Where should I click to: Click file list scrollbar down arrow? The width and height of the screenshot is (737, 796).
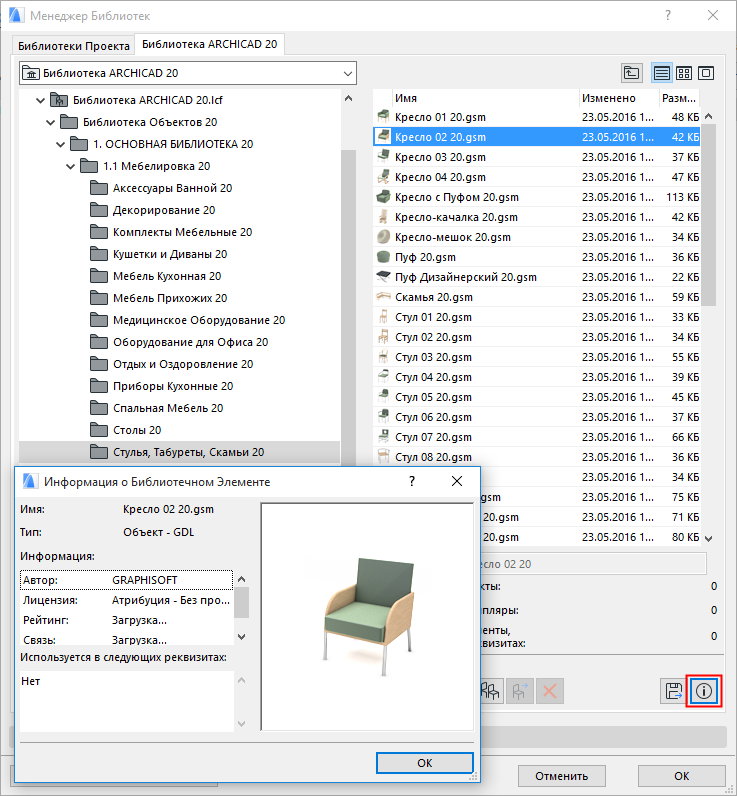[709, 539]
